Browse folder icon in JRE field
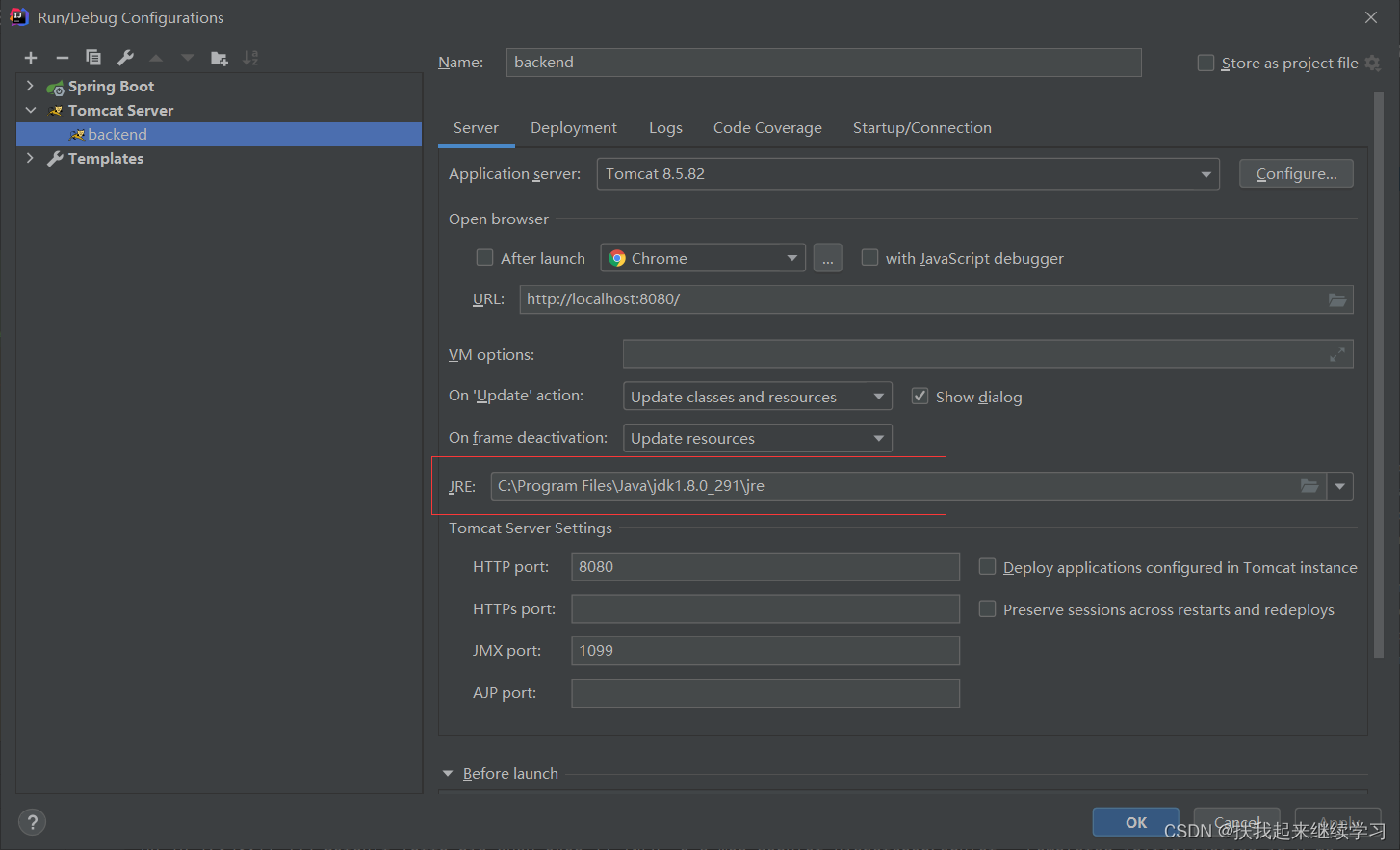The image size is (1400, 850). pos(1309,486)
